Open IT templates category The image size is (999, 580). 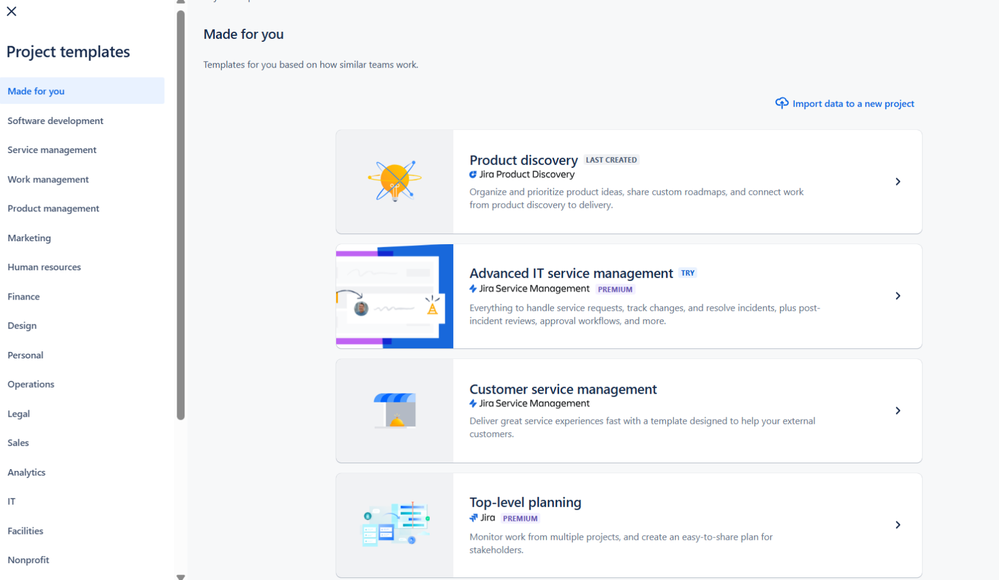tap(11, 502)
